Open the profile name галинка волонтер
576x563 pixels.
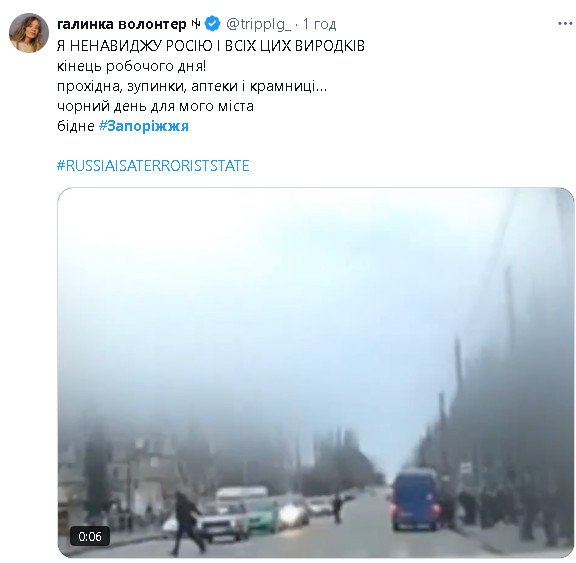122,24
